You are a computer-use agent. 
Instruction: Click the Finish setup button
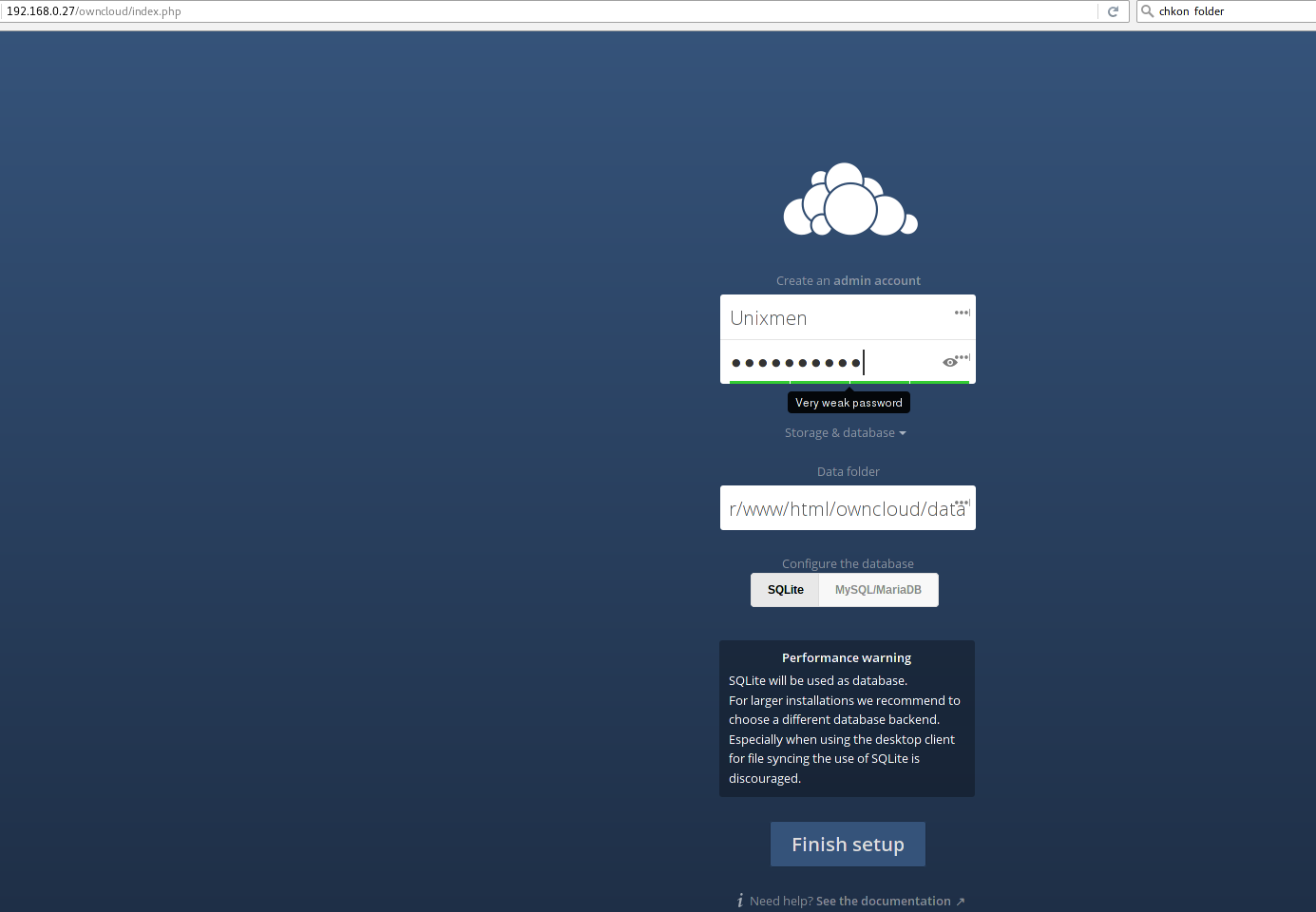coord(848,845)
